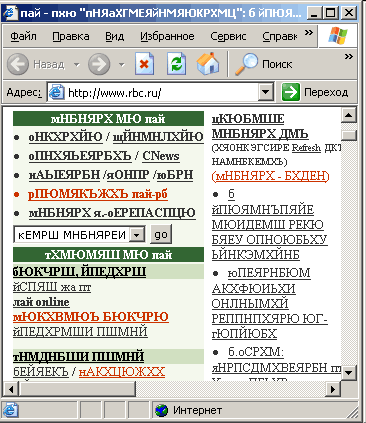366x423 pixels.
Task: Click horizontal scrollbar left arrow
Action: click(x=11, y=389)
